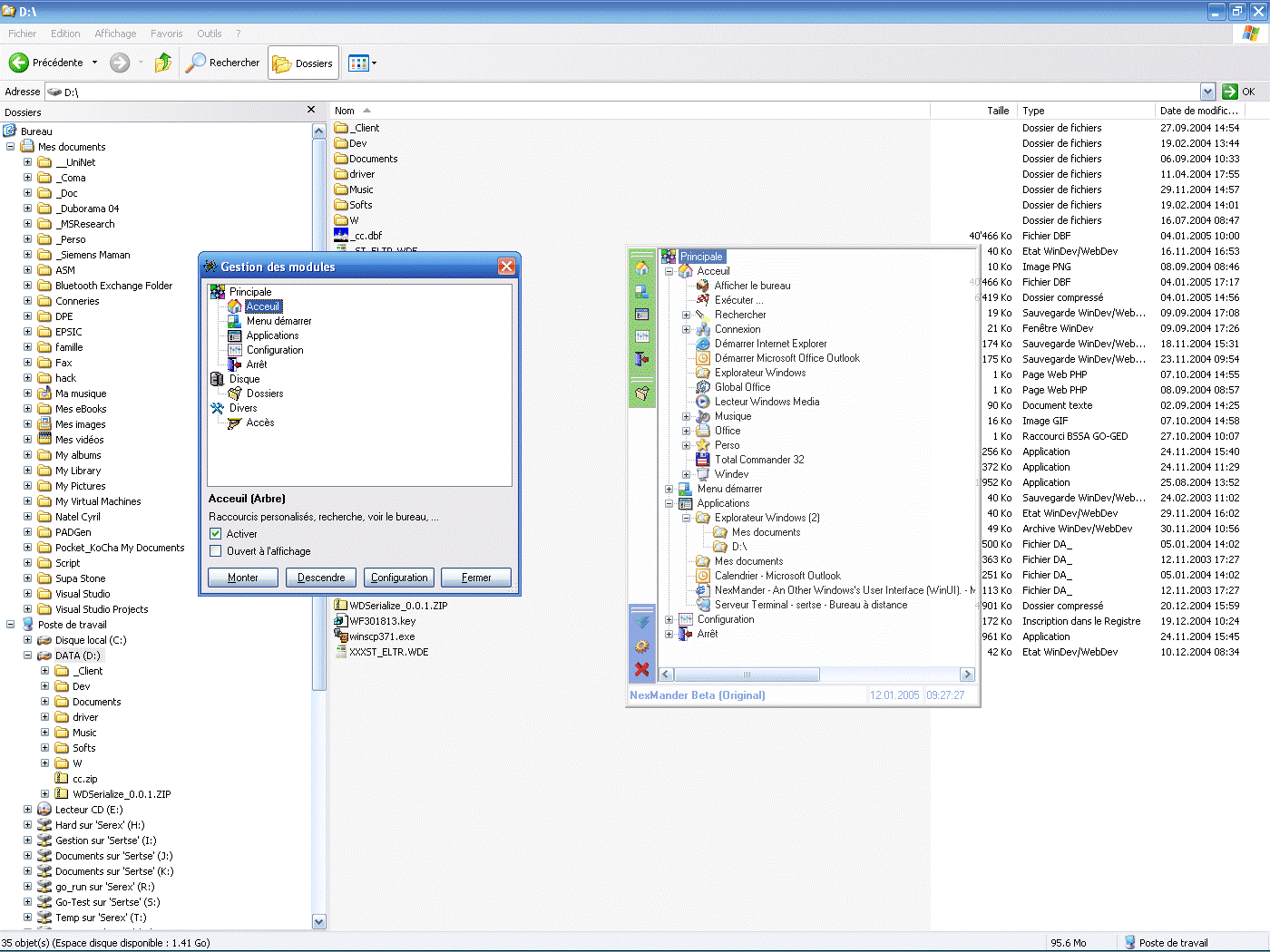The height and width of the screenshot is (952, 1270).
Task: Select Bluetooth Exchange Folder in folder tree
Action: (x=113, y=286)
